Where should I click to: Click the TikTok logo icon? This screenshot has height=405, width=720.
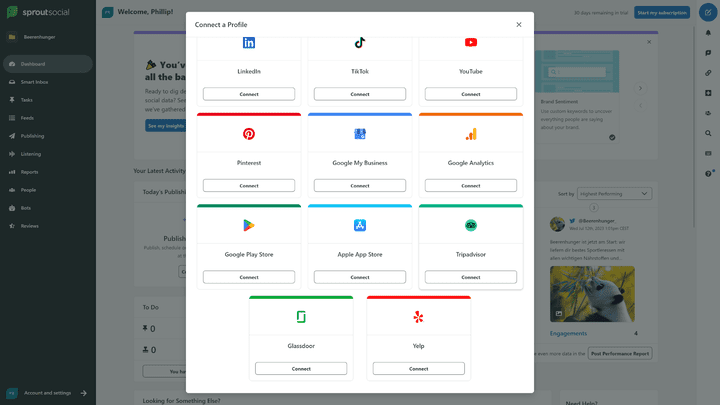point(360,42)
